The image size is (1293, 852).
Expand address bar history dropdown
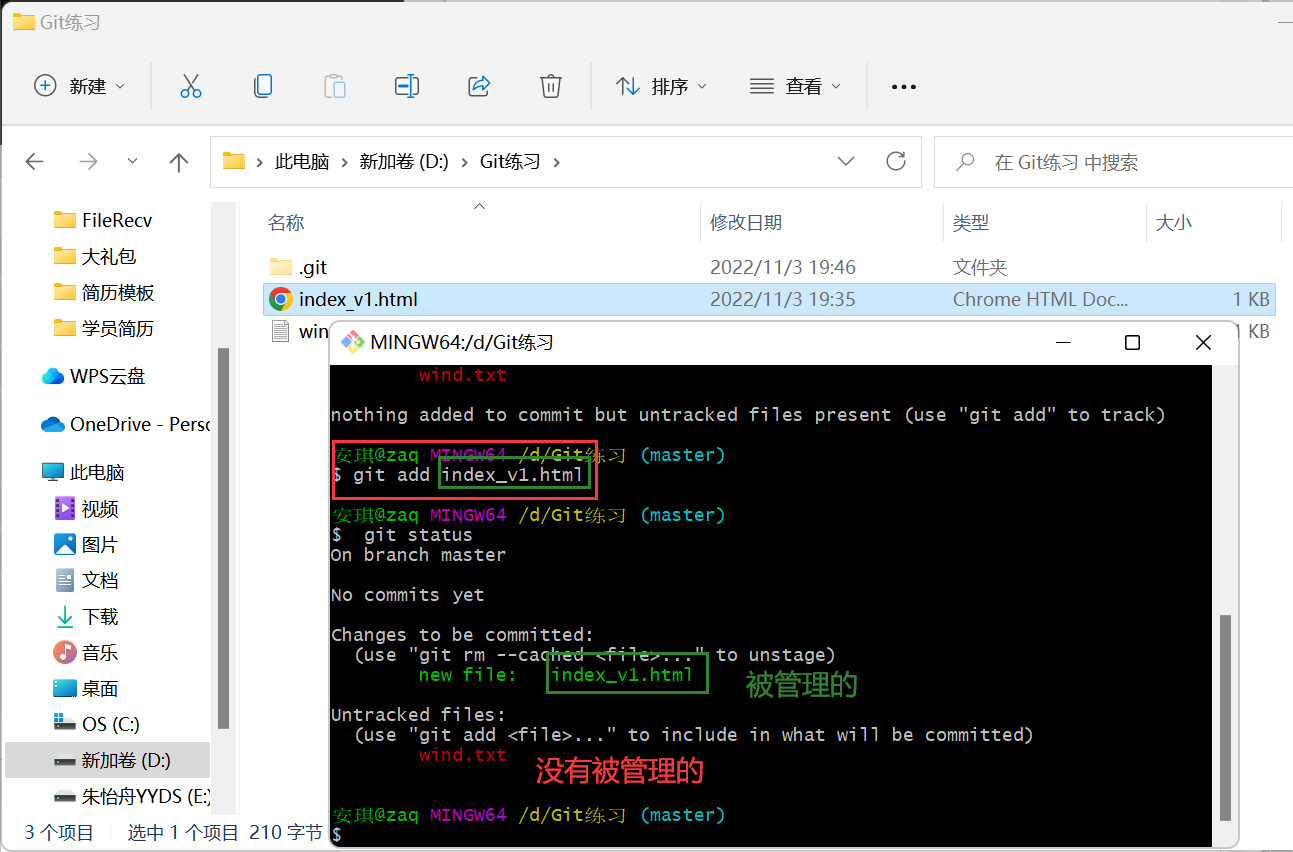(x=846, y=161)
